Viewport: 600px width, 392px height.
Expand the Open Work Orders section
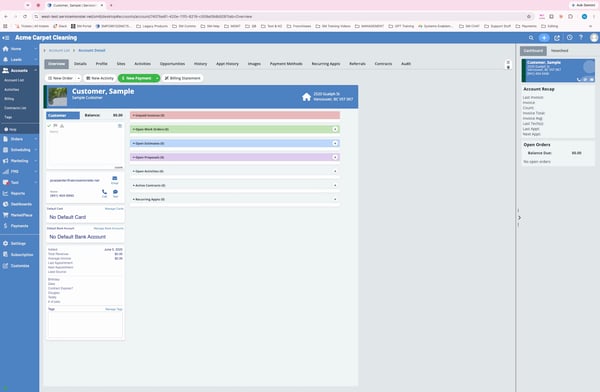point(235,129)
